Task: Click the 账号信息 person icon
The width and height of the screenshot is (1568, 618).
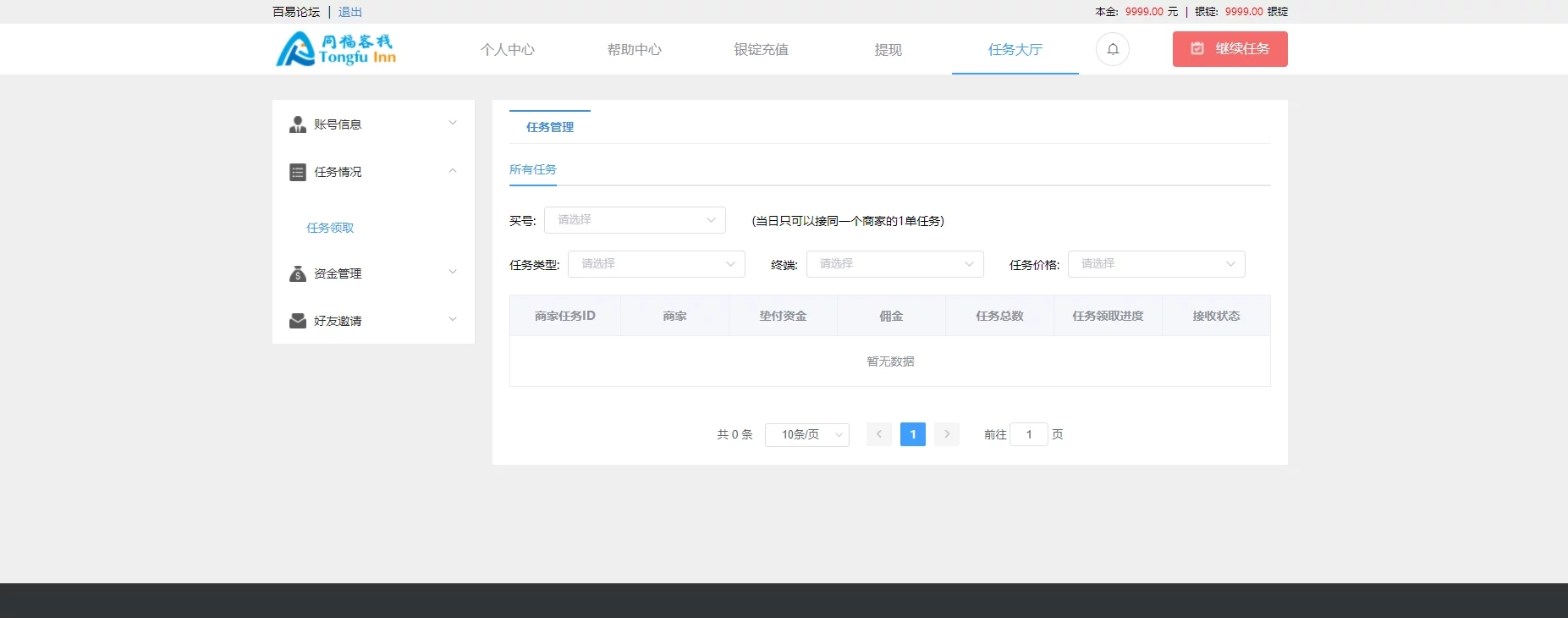Action: (298, 124)
